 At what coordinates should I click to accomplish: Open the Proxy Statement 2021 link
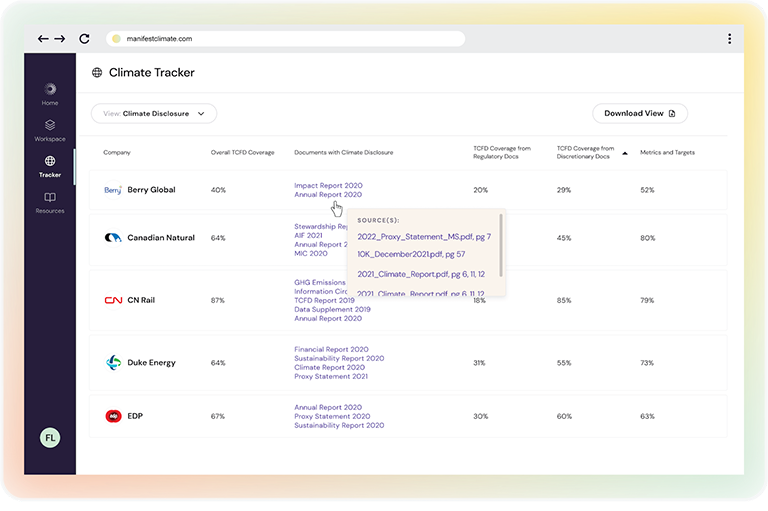tap(331, 376)
